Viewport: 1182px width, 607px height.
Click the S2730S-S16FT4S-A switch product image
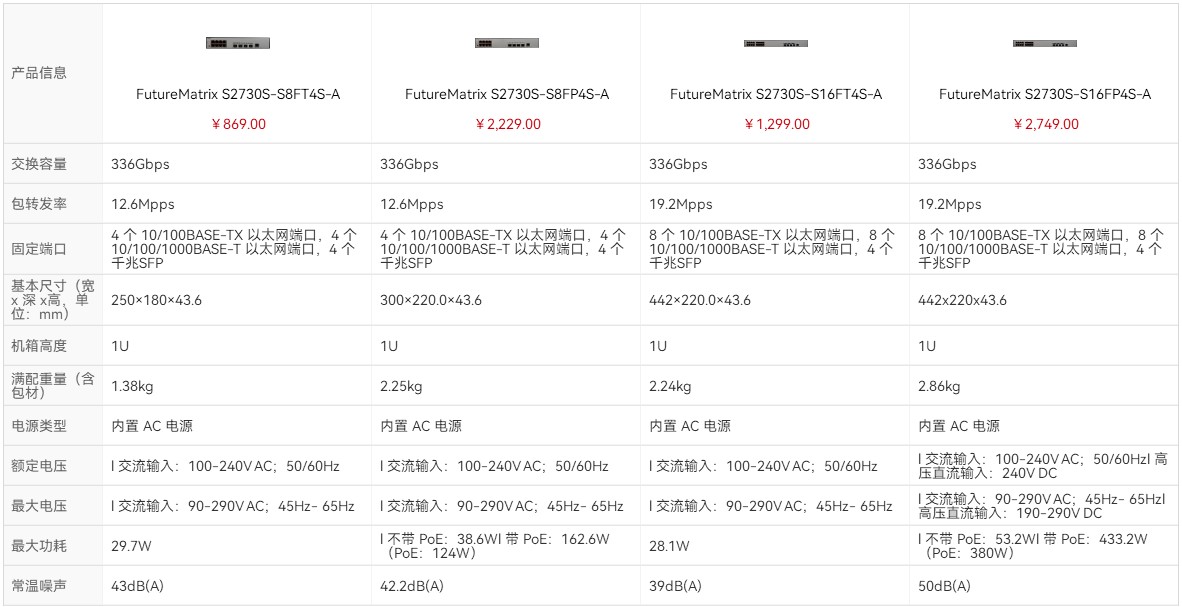776,43
